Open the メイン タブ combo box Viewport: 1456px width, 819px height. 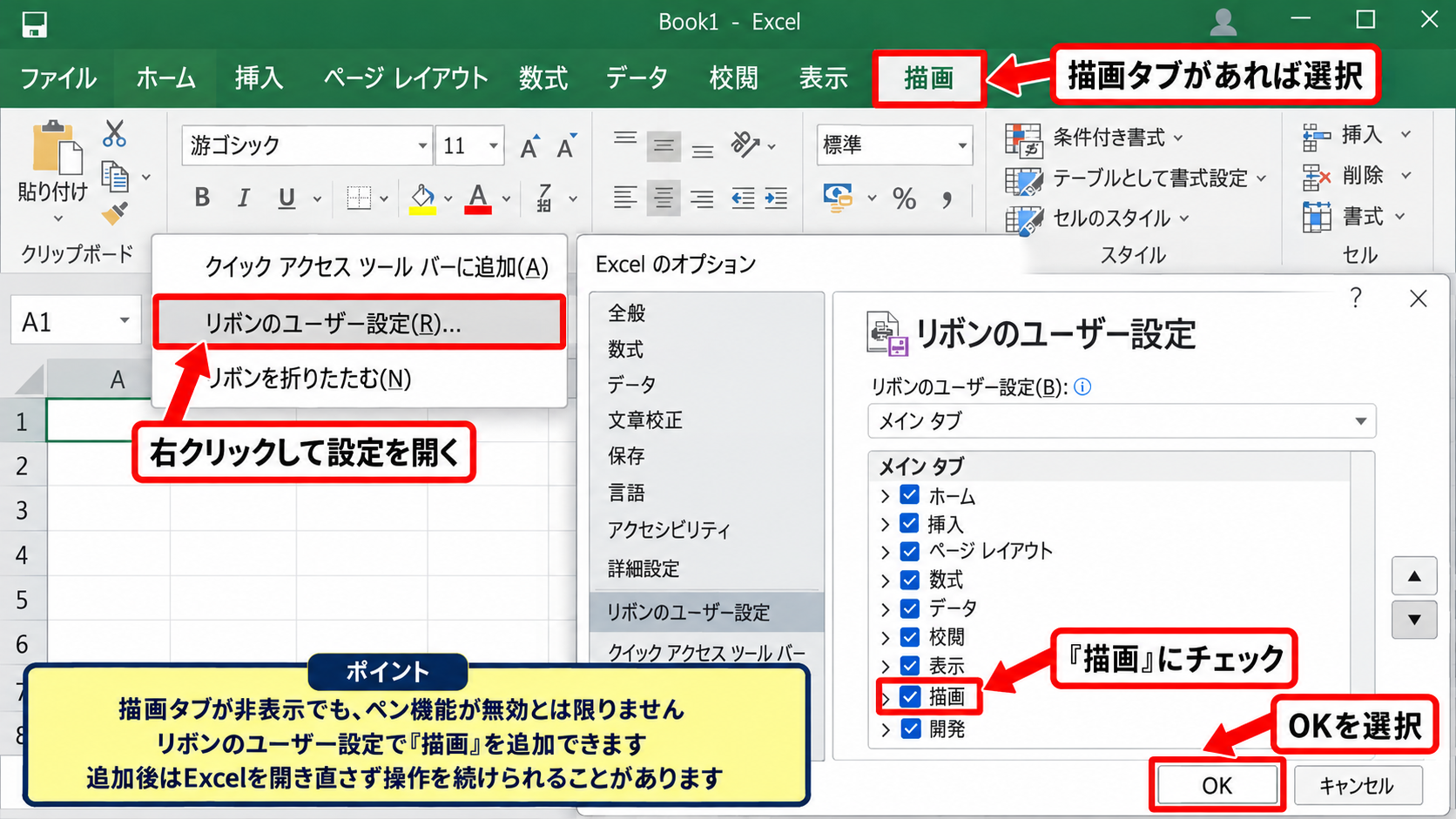pos(1122,421)
